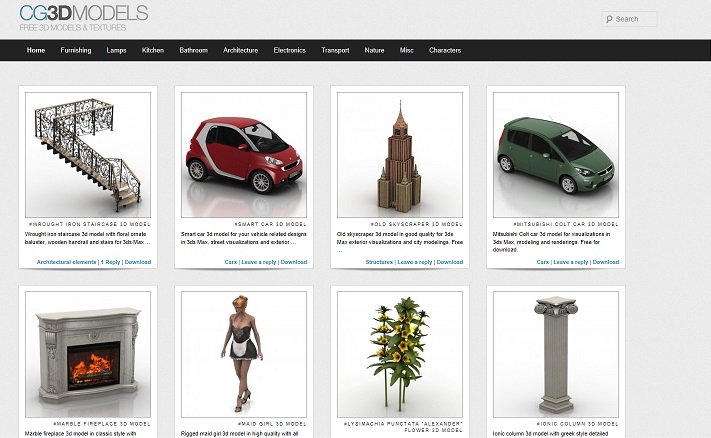Screen dimensions: 711x438
Task: Click the Smart Car 3D Model title
Action: 270,224
